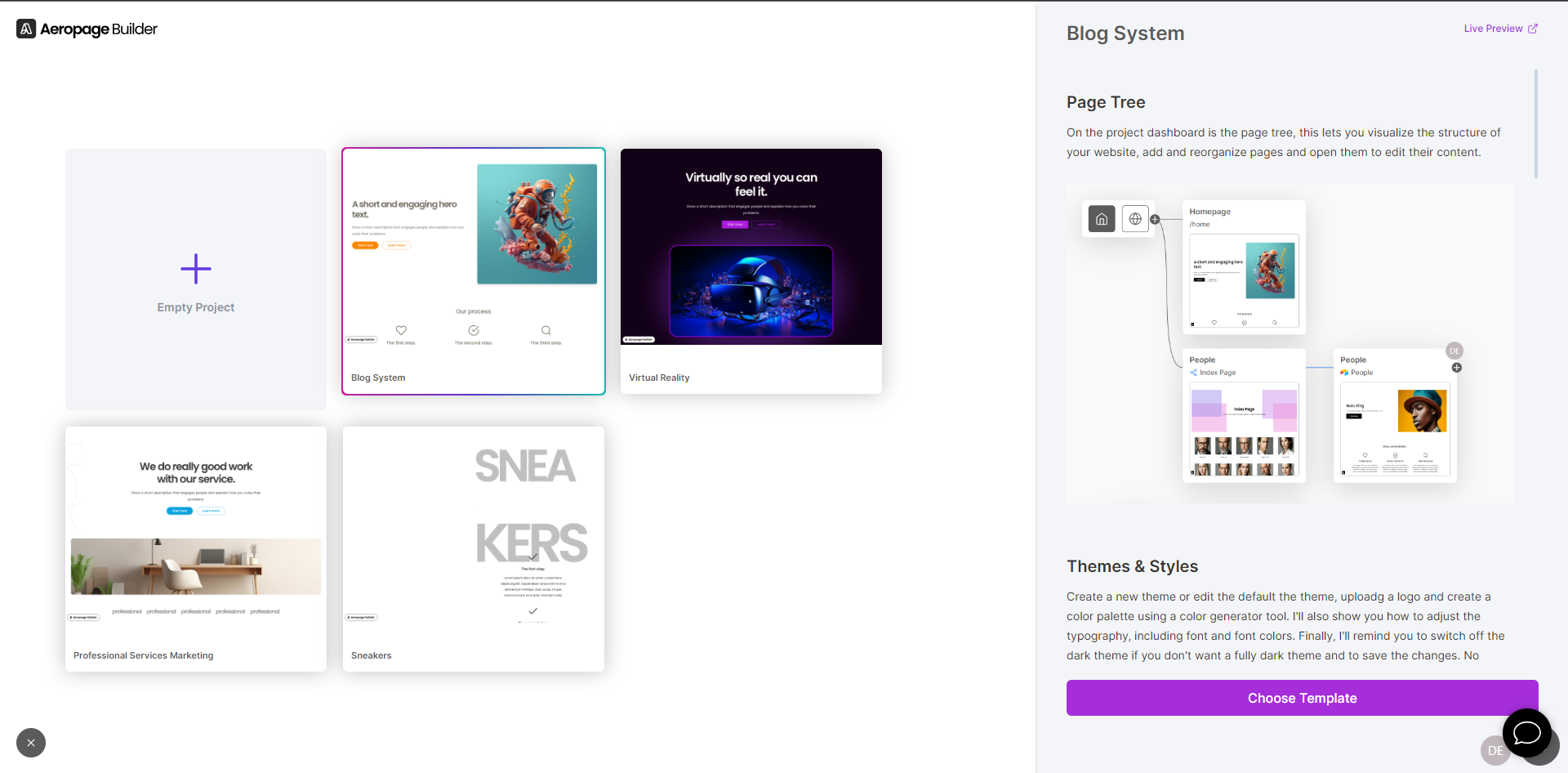
Task: Click the home icon in page tree preview
Action: [x=1102, y=219]
